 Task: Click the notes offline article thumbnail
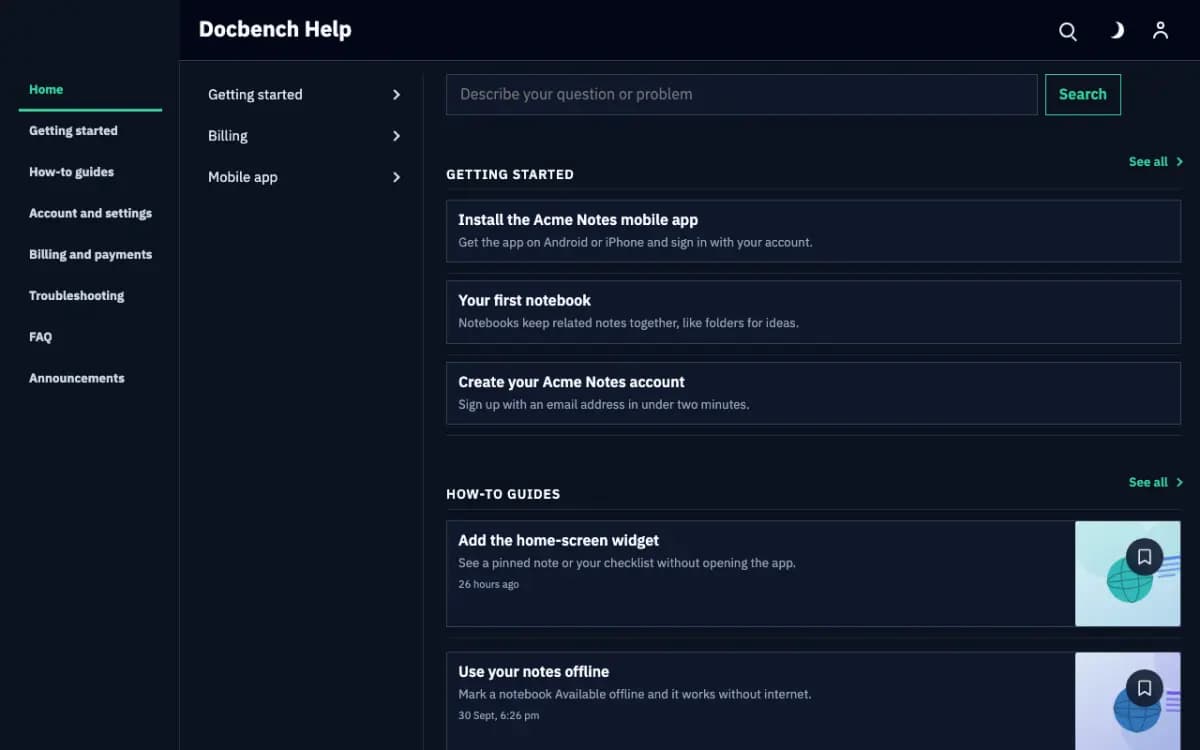tap(1128, 701)
